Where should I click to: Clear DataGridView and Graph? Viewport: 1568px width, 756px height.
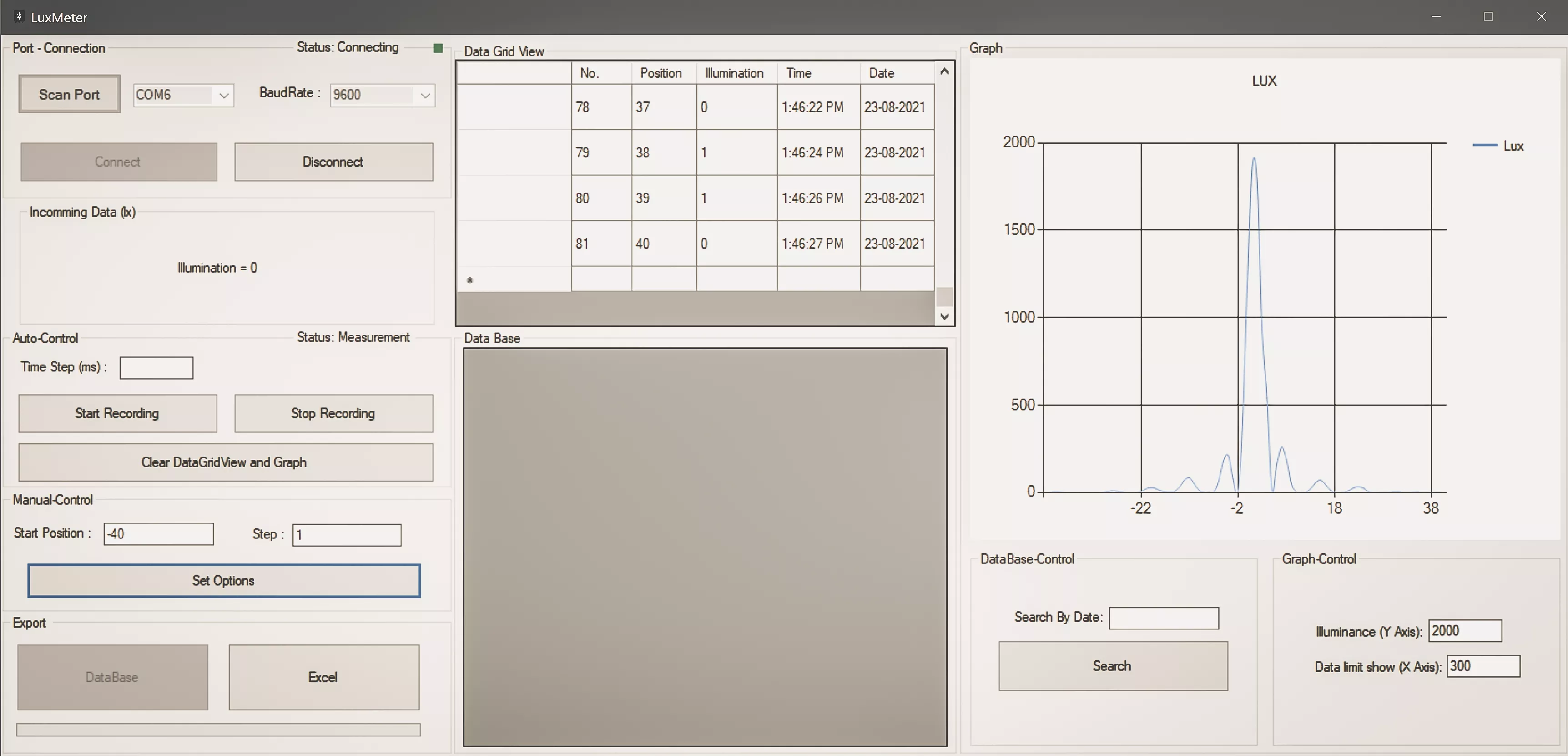tap(225, 462)
